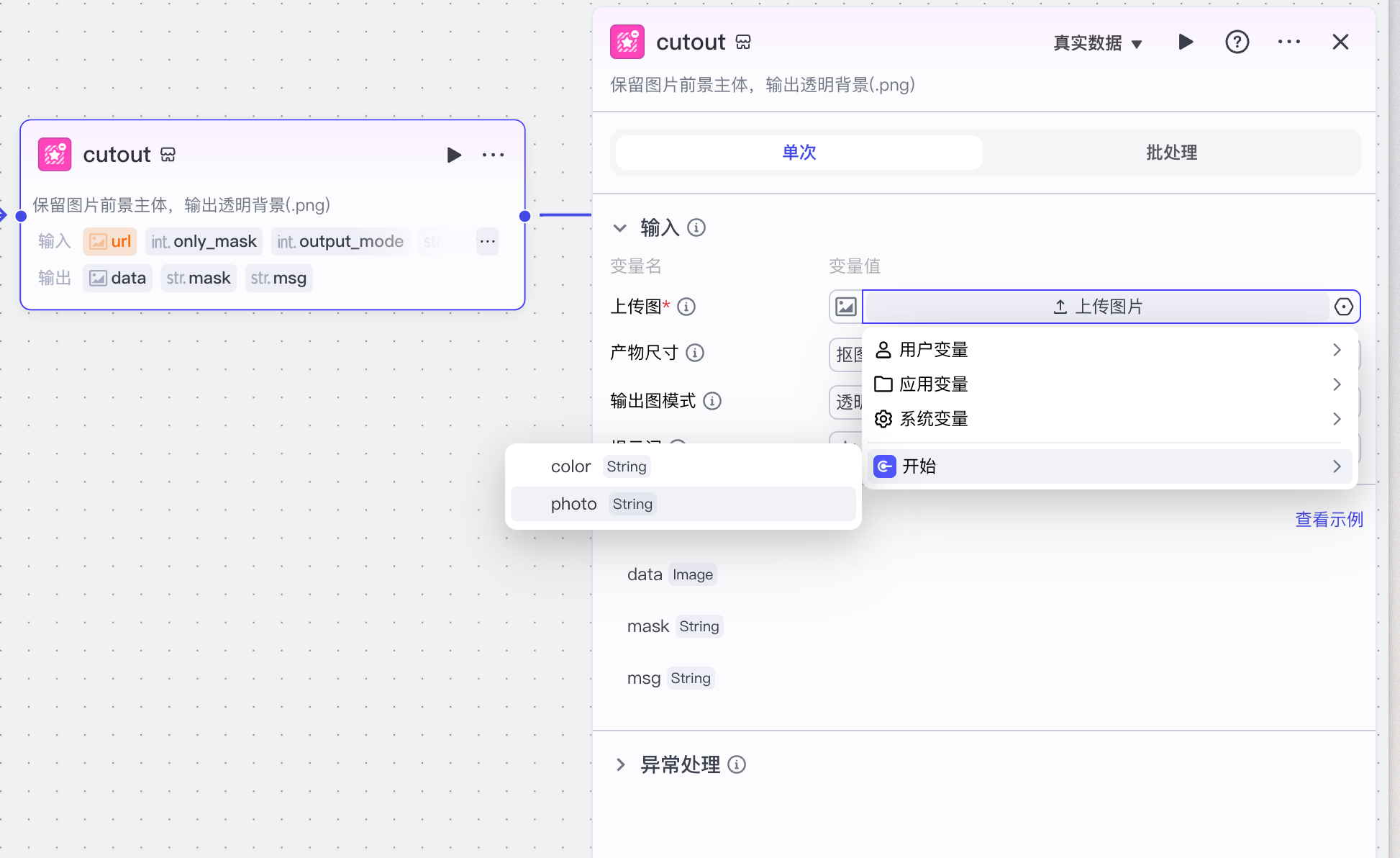Run the cutout node from the panel header
Image resolution: width=1400 pixels, height=858 pixels.
(x=1186, y=42)
